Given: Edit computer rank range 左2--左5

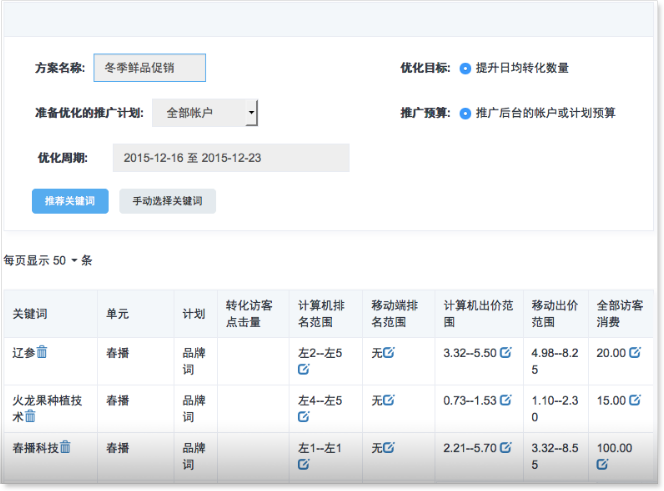Looking at the screenshot, I should coord(304,369).
